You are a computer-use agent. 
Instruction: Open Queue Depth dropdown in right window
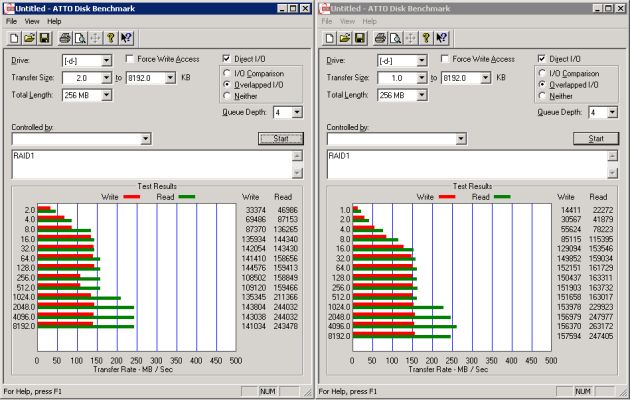coord(612,112)
